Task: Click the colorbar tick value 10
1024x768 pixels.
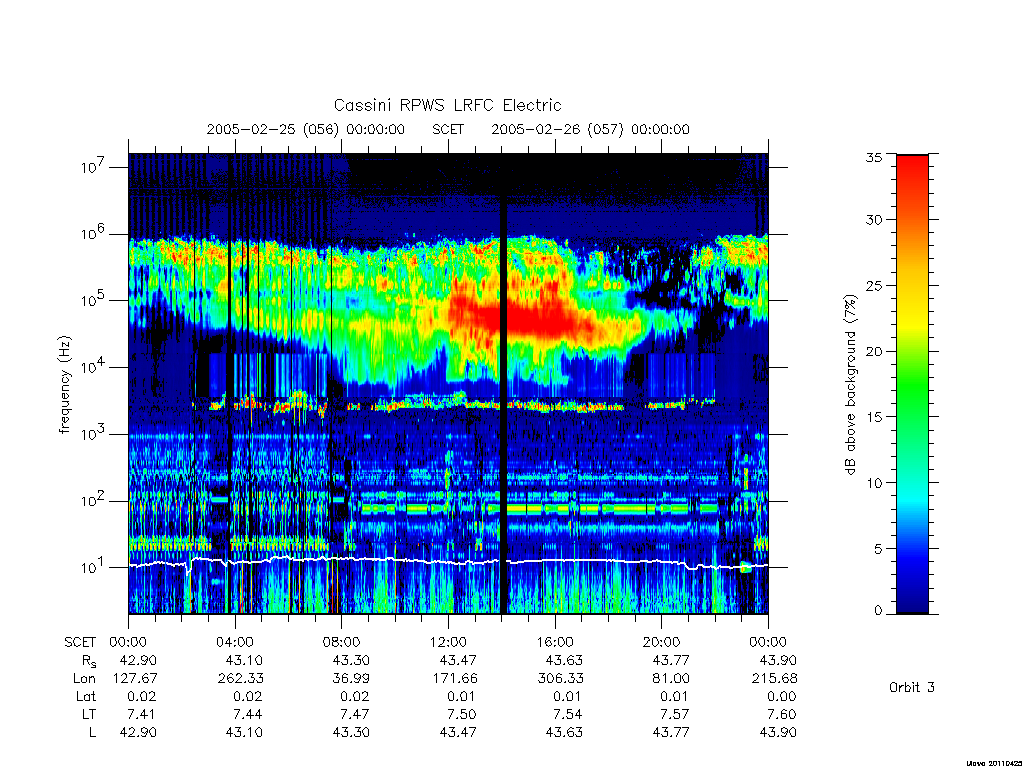Action: click(x=874, y=483)
